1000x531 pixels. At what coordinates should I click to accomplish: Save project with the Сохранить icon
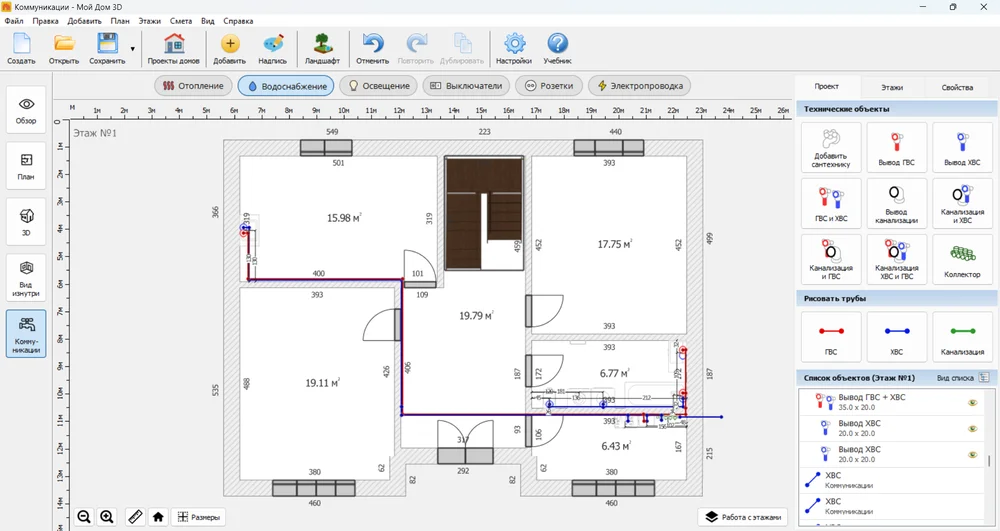[x=107, y=48]
